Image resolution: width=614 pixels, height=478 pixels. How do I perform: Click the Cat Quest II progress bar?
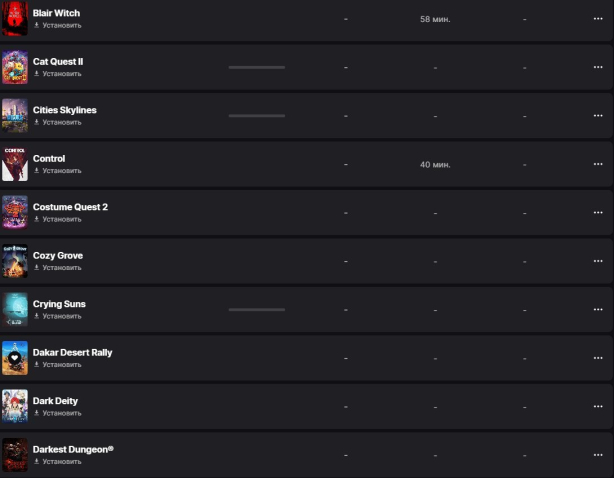pos(257,67)
